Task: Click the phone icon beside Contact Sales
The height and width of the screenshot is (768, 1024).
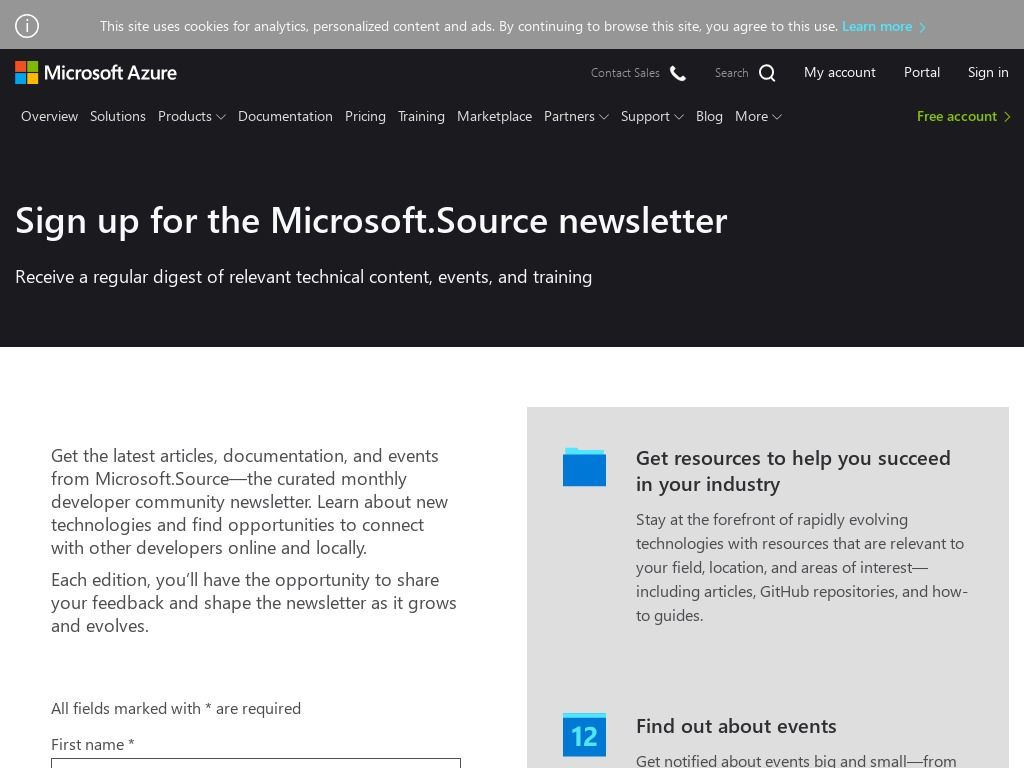Action: coord(677,73)
